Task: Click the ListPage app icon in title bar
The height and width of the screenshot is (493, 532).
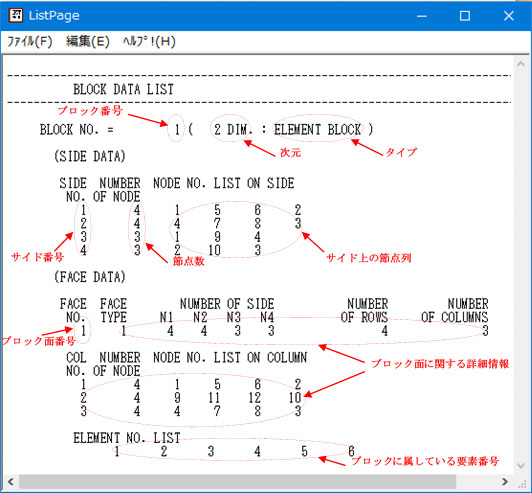Action: point(16,16)
